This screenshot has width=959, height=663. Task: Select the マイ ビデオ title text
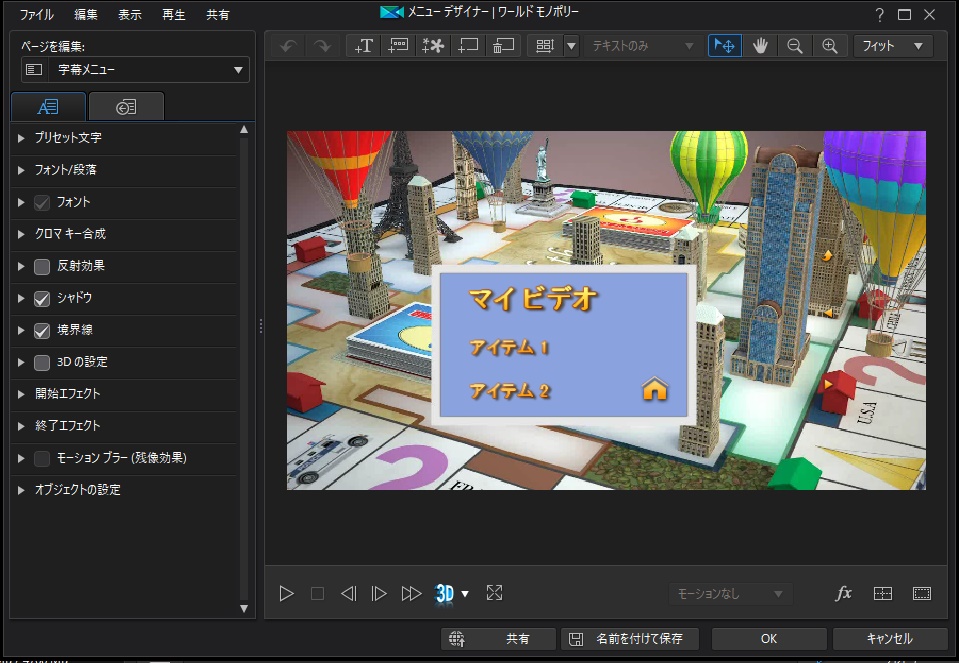(533, 300)
